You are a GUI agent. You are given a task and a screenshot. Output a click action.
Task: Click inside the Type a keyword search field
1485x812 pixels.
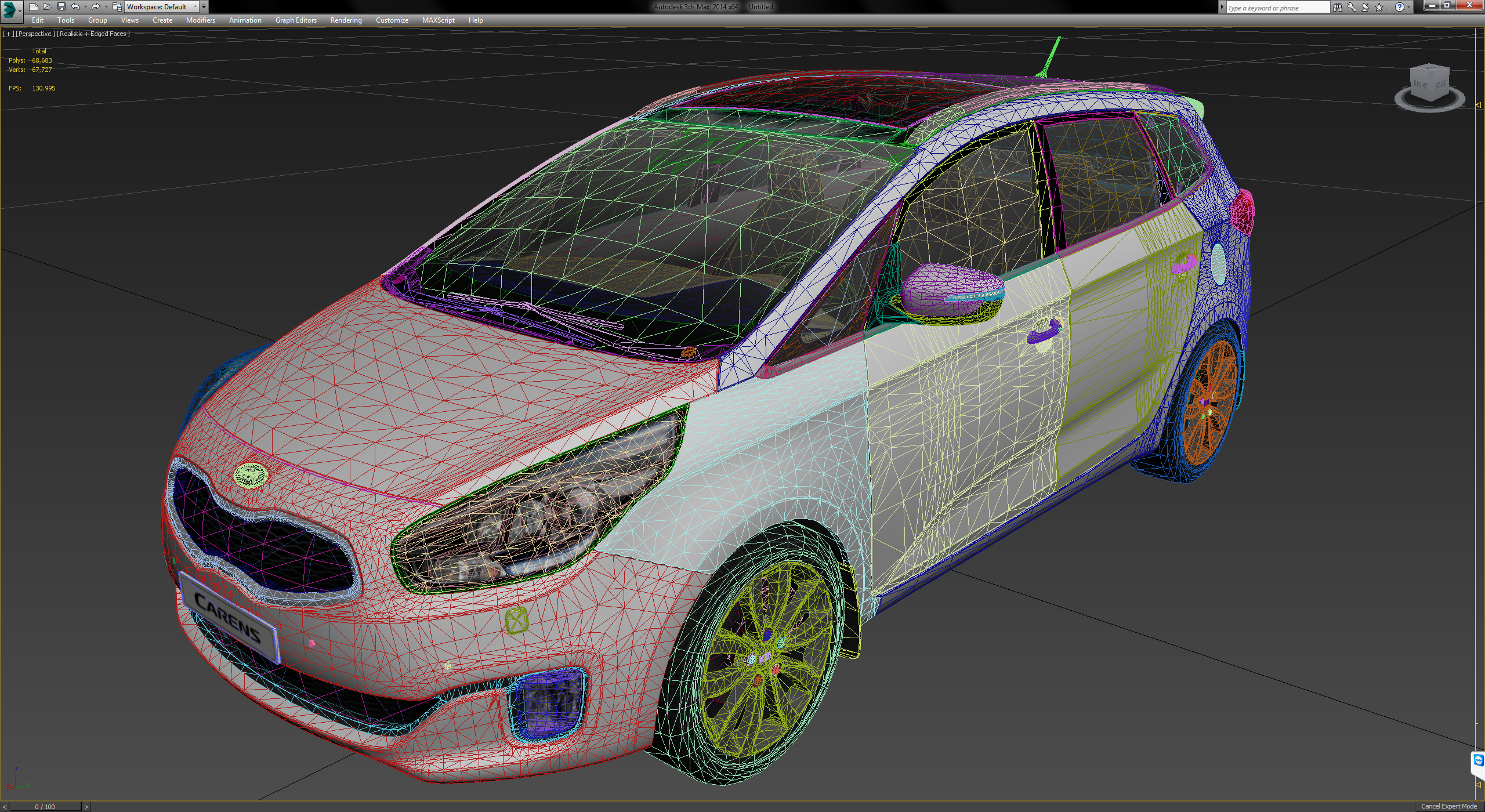click(1276, 7)
